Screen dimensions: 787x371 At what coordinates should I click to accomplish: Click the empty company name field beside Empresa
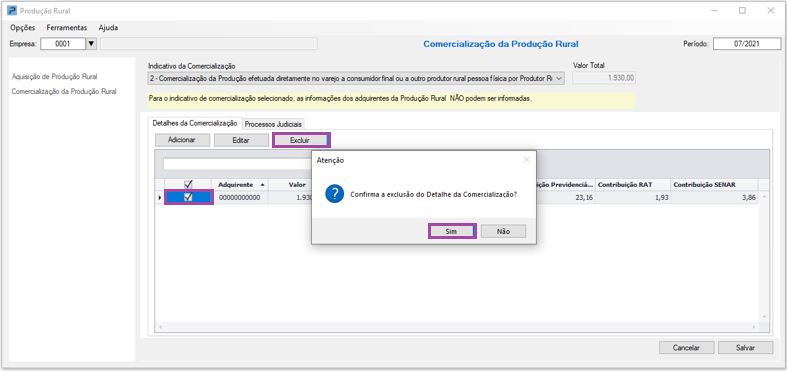(x=209, y=44)
